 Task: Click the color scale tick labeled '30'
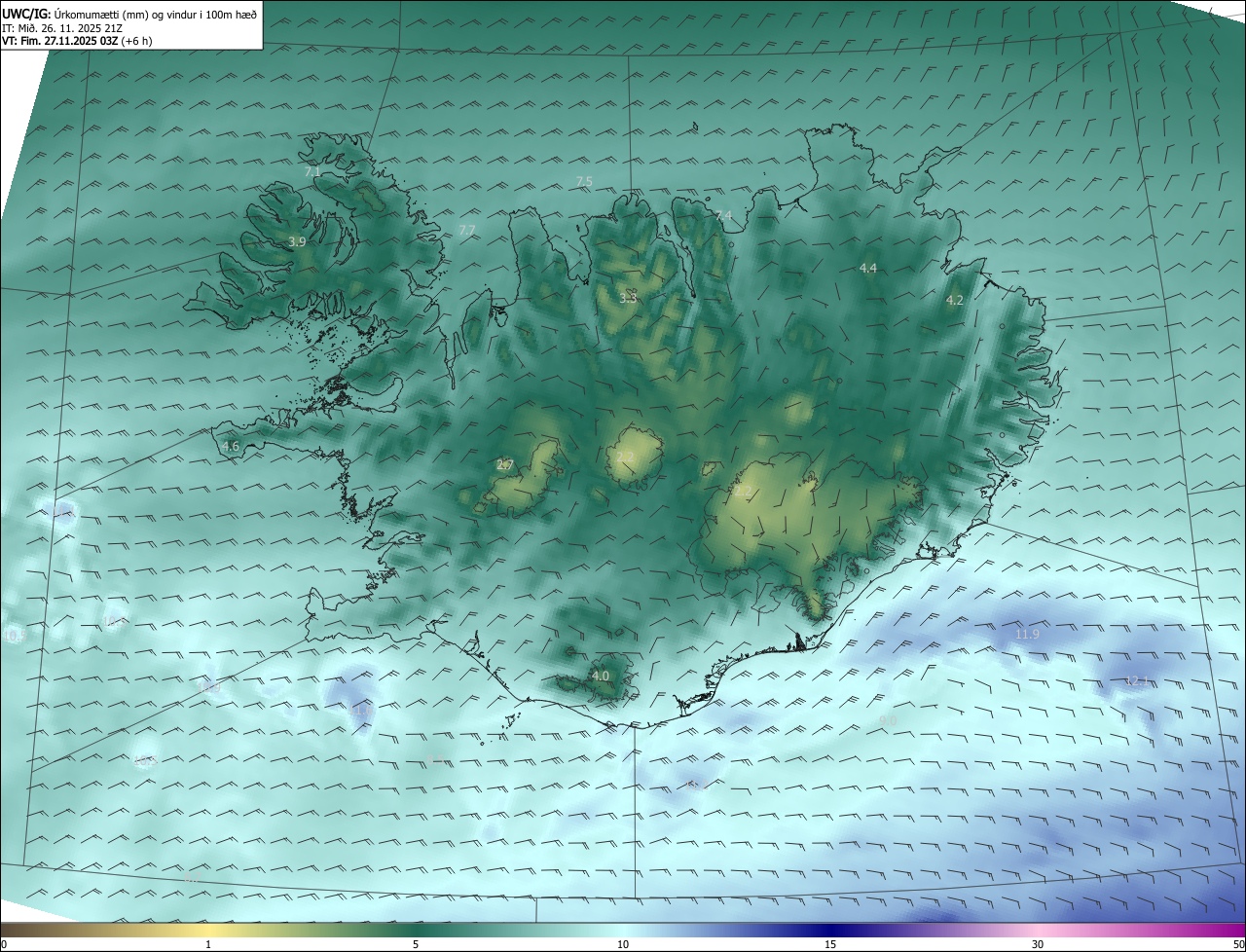coord(1038,944)
